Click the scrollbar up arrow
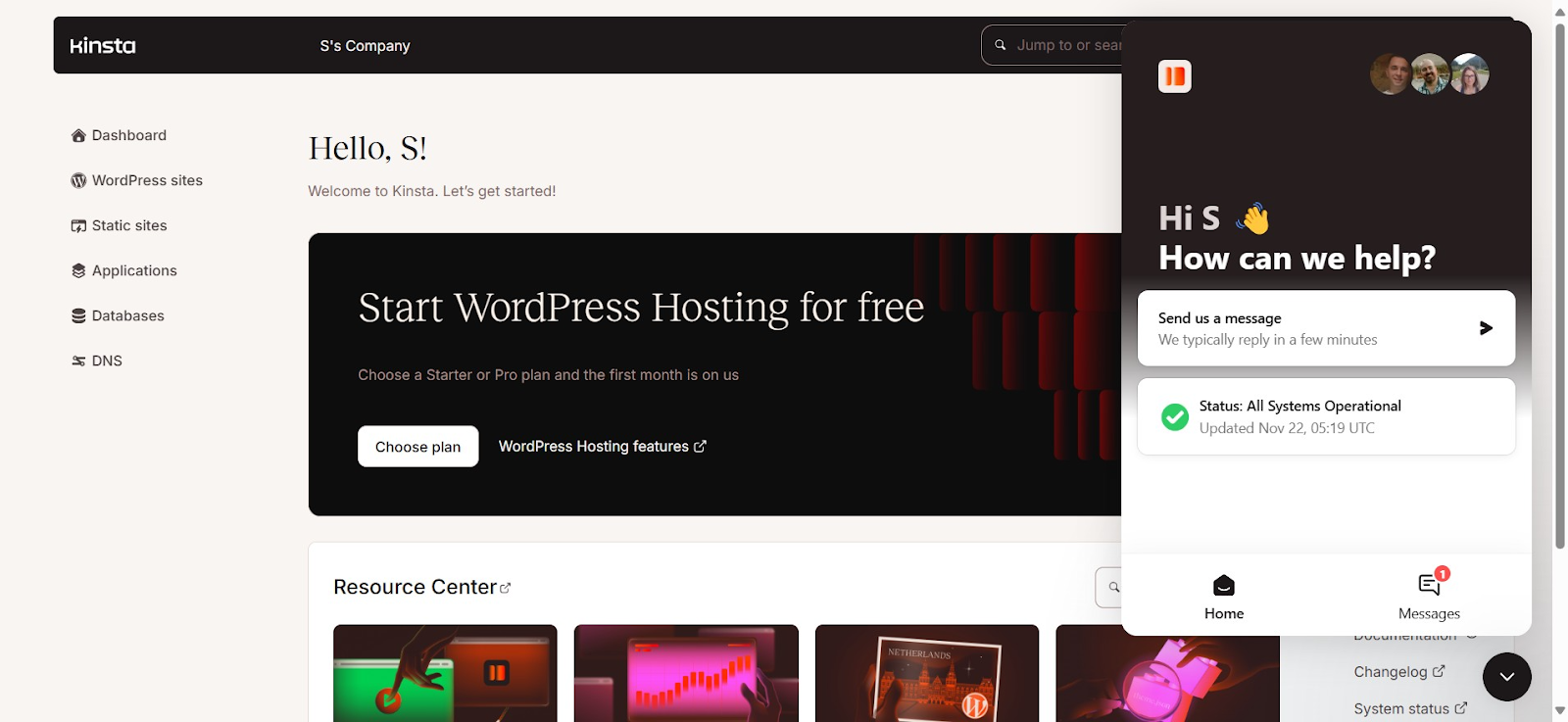 point(1560,11)
